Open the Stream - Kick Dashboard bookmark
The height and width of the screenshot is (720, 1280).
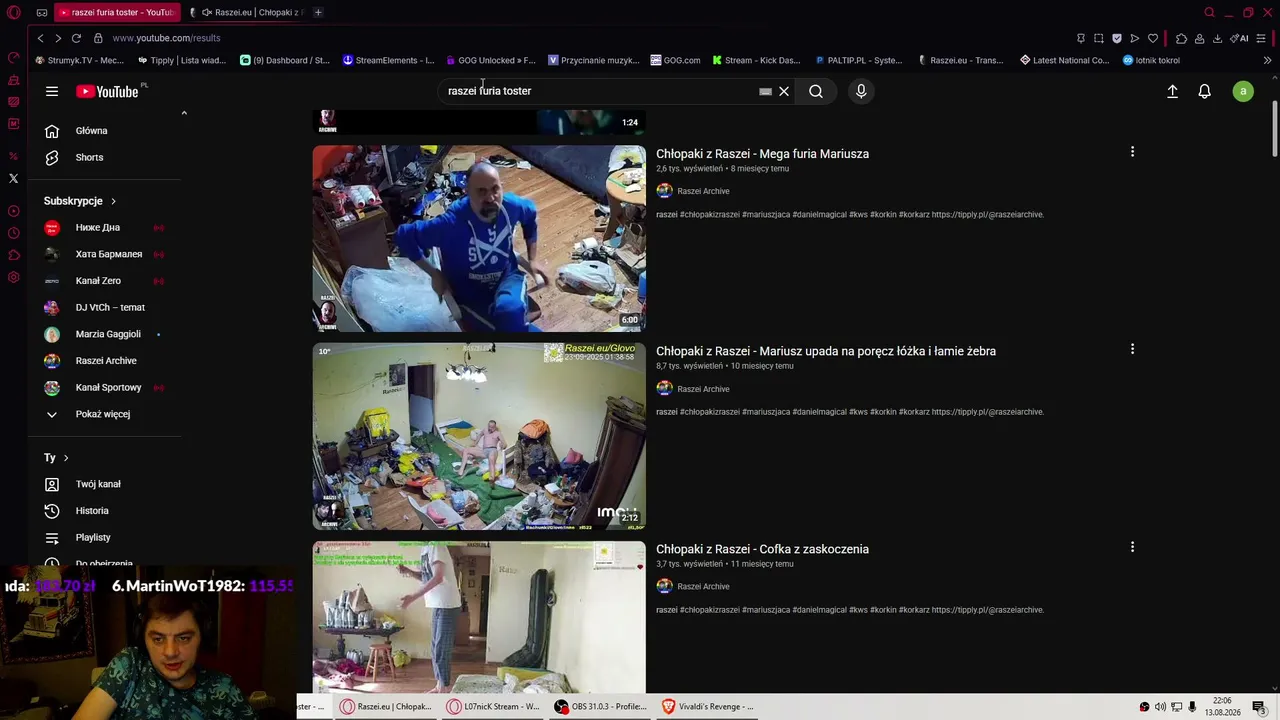[756, 60]
